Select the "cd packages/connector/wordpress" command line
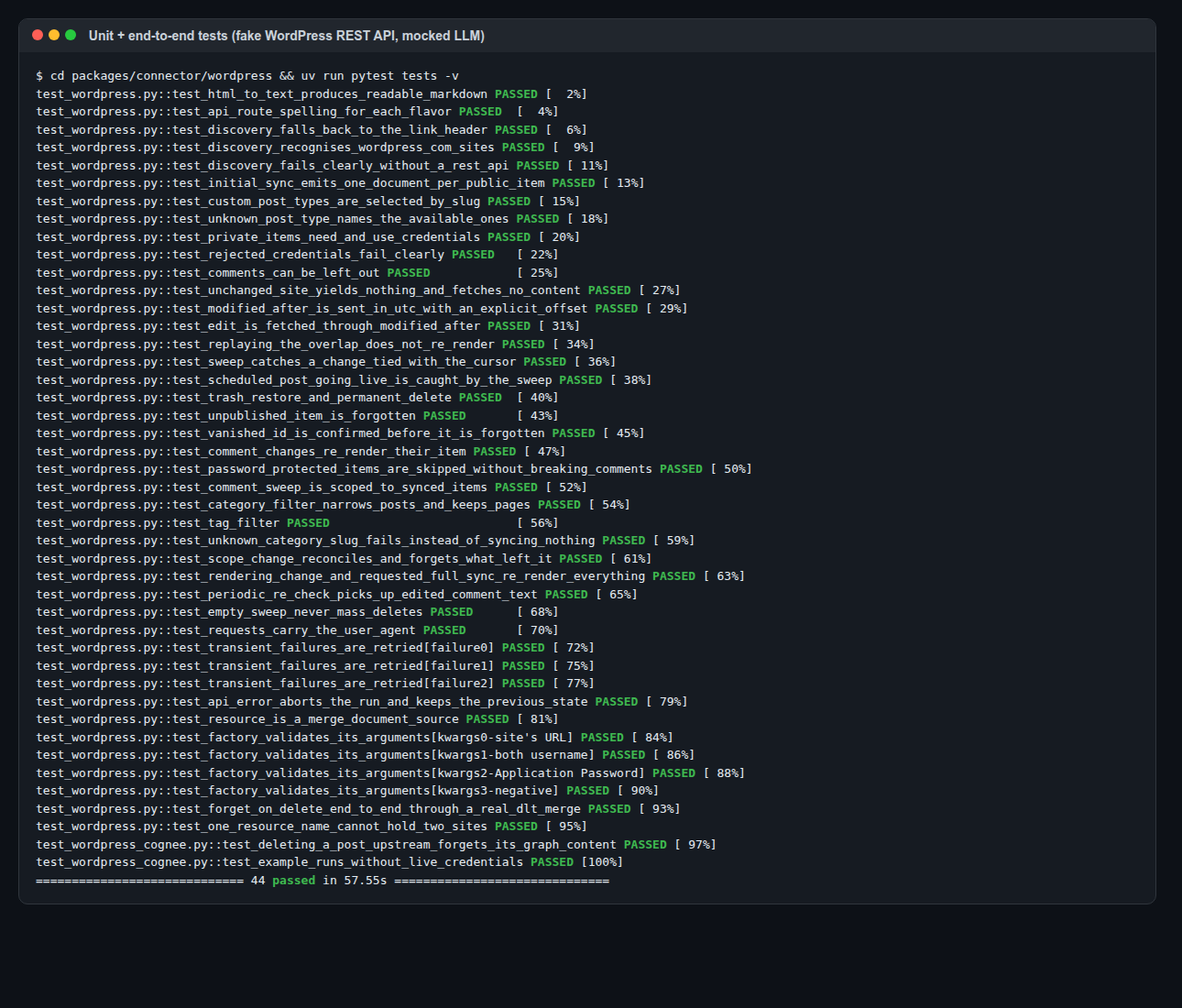Screen dimensions: 1182x1008 pos(247,76)
